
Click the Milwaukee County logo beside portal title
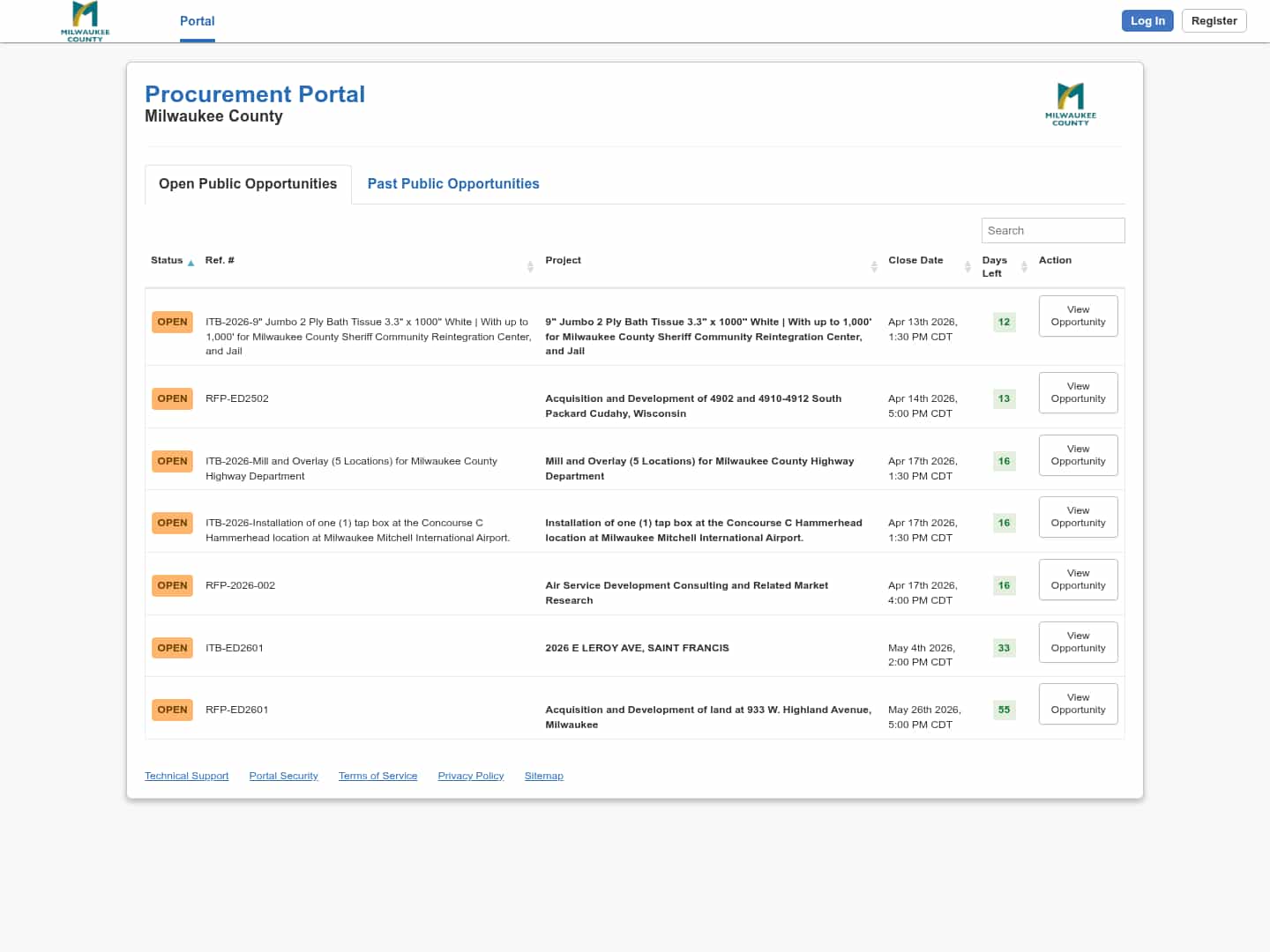click(x=1070, y=104)
